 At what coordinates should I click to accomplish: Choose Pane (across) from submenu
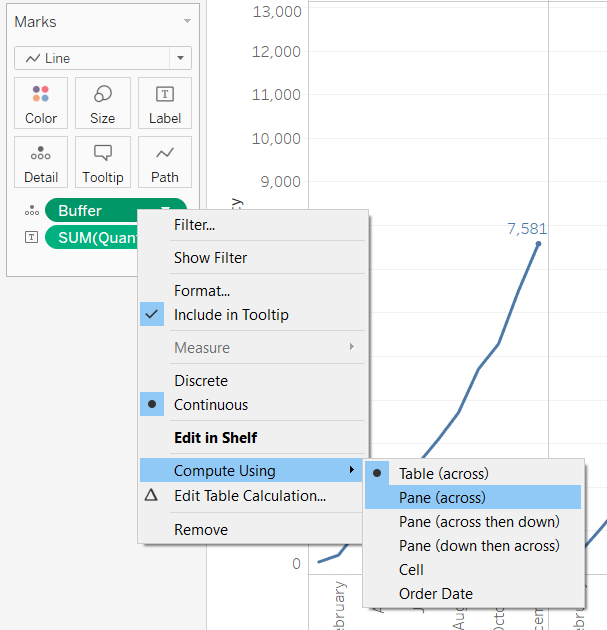442,497
